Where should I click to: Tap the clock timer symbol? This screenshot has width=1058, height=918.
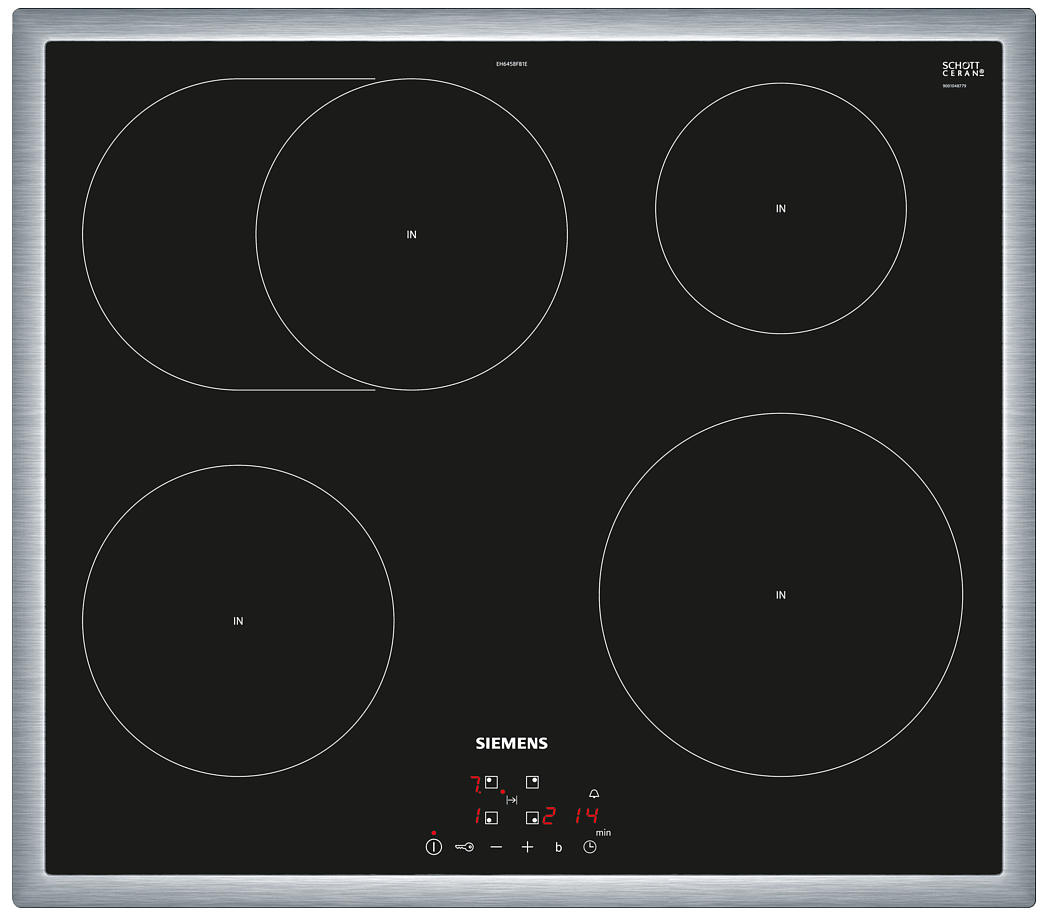tap(590, 847)
